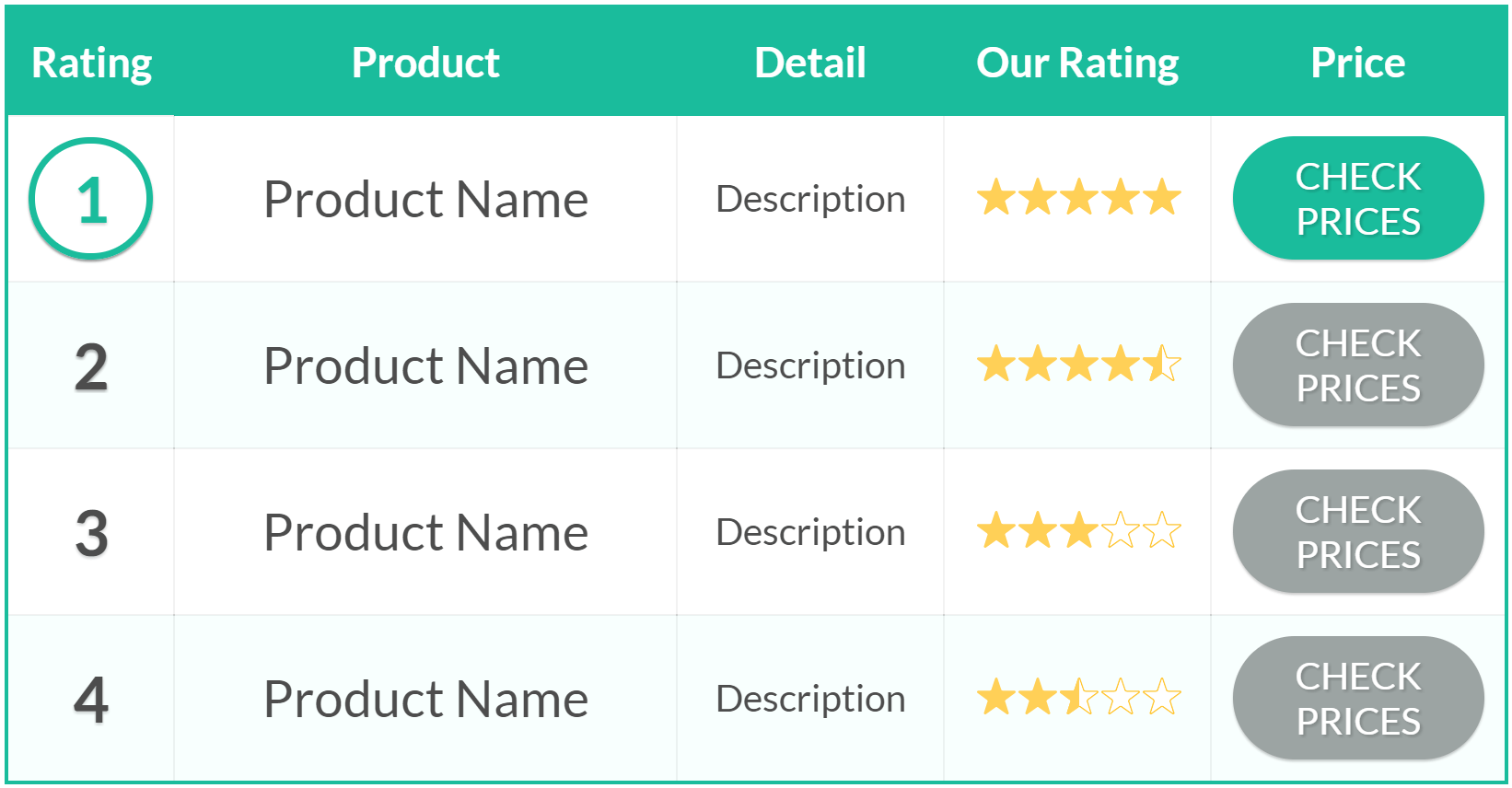The width and height of the screenshot is (1512, 788).
Task: Click the rank number 4
Action: [x=91, y=701]
